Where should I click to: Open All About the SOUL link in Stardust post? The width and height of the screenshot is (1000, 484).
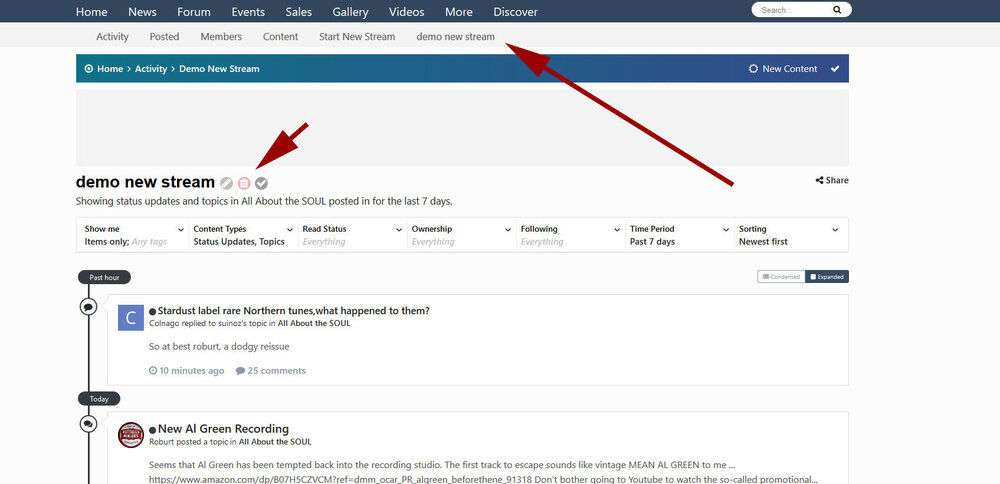point(314,323)
